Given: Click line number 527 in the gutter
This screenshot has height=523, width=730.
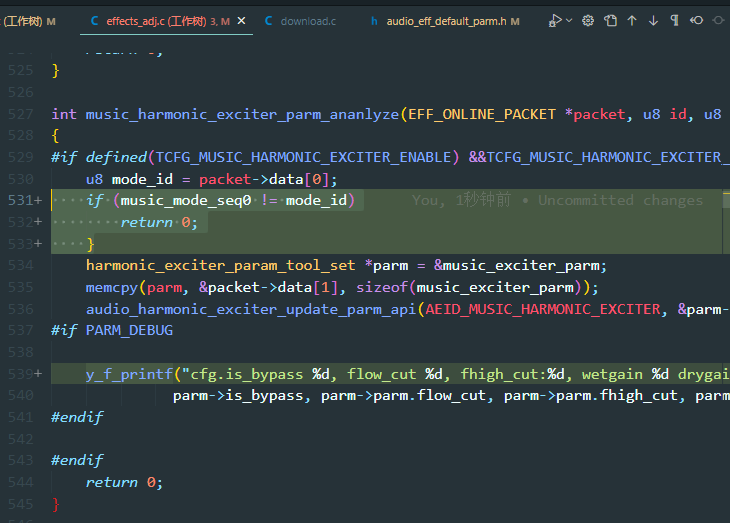Looking at the screenshot, I should click(x=20, y=114).
